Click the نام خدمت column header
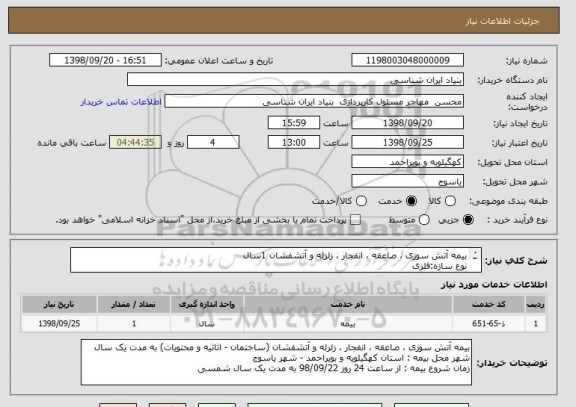576x407 pixels. (348, 305)
